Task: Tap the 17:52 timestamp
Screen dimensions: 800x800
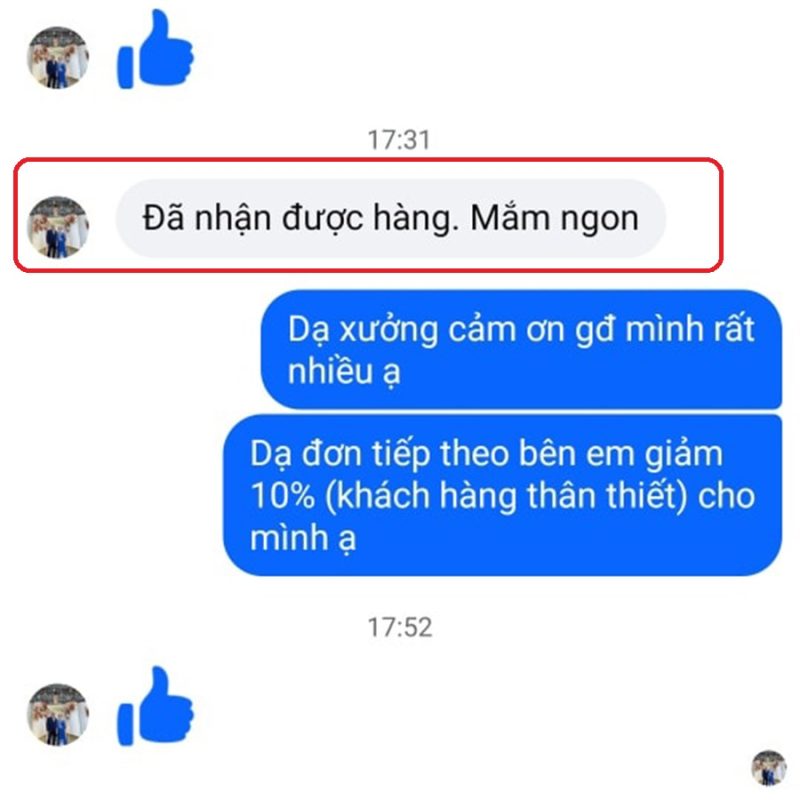Action: (399, 627)
